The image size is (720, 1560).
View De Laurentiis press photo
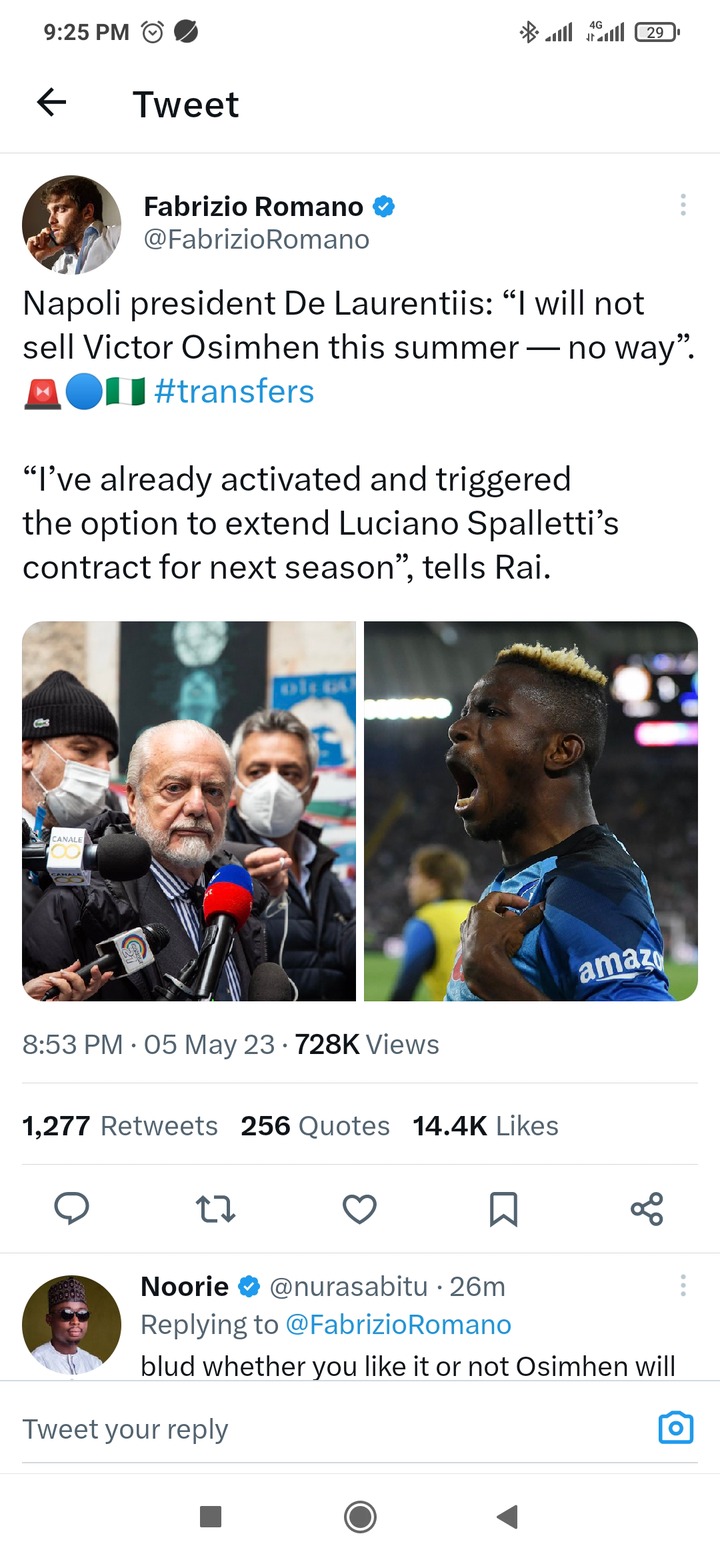pyautogui.click(x=189, y=811)
